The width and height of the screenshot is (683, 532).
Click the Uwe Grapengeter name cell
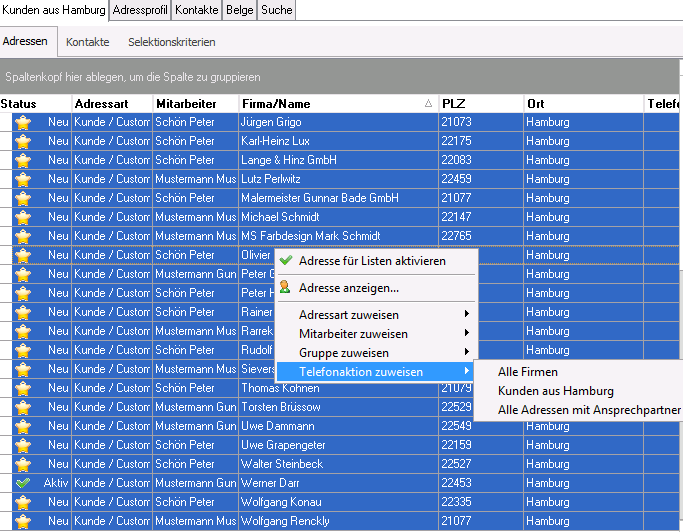tap(338, 445)
